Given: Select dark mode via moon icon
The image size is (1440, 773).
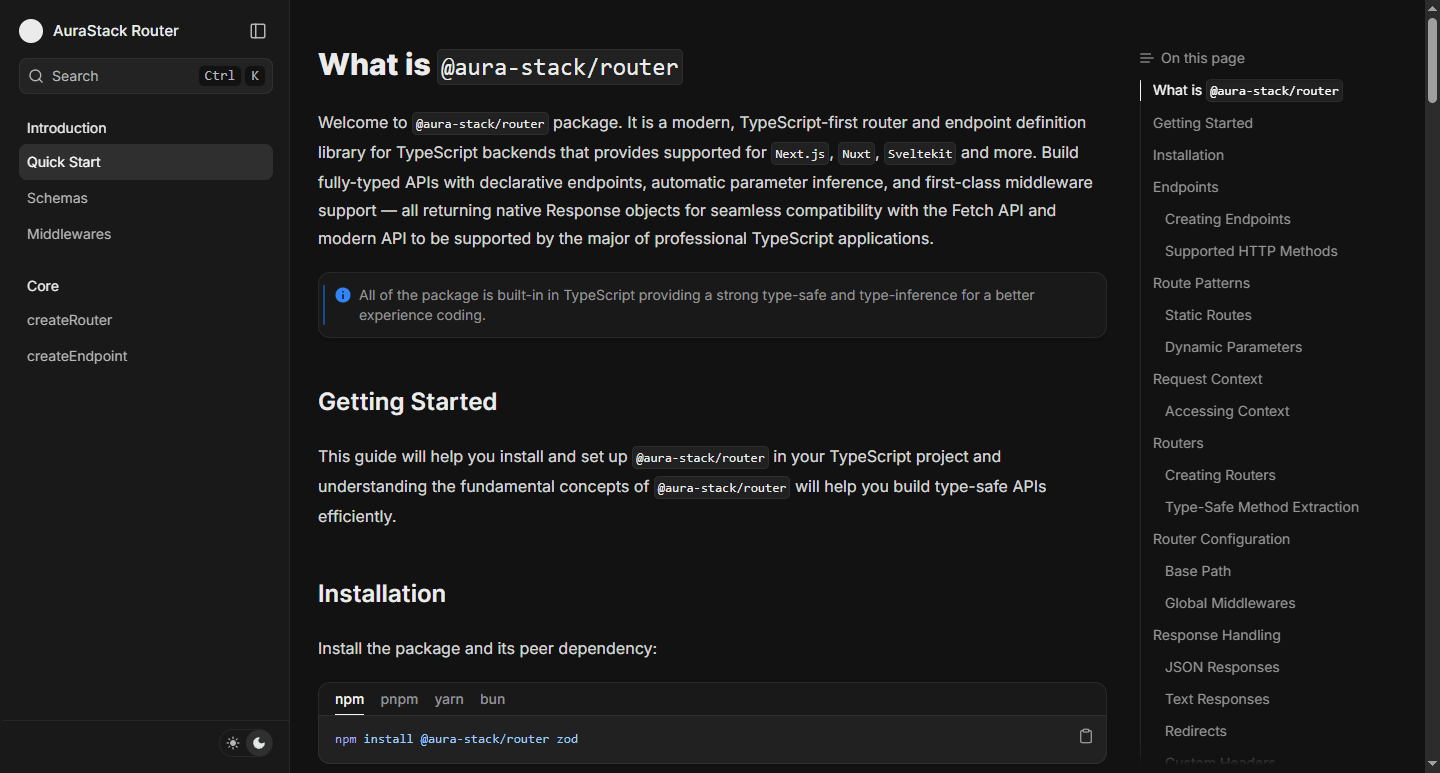Looking at the screenshot, I should click(260, 743).
